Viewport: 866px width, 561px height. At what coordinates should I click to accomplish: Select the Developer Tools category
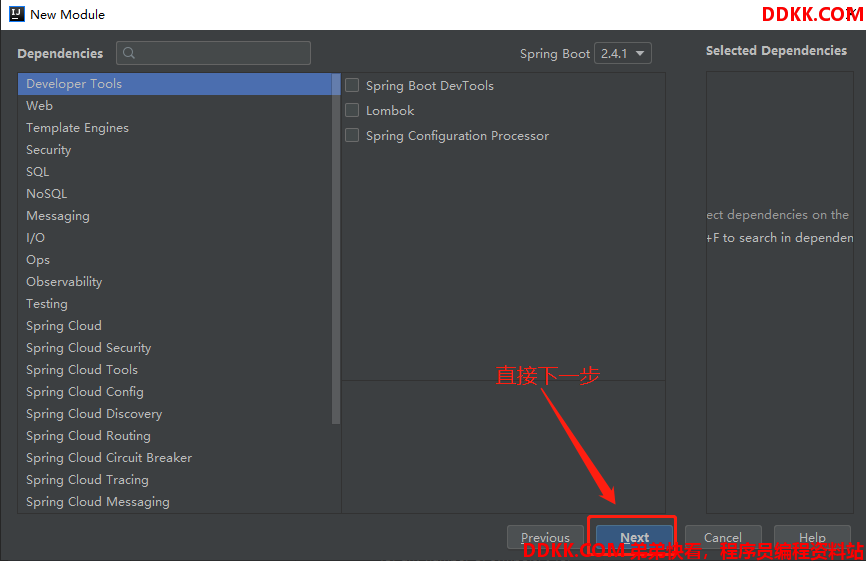[x=175, y=84]
